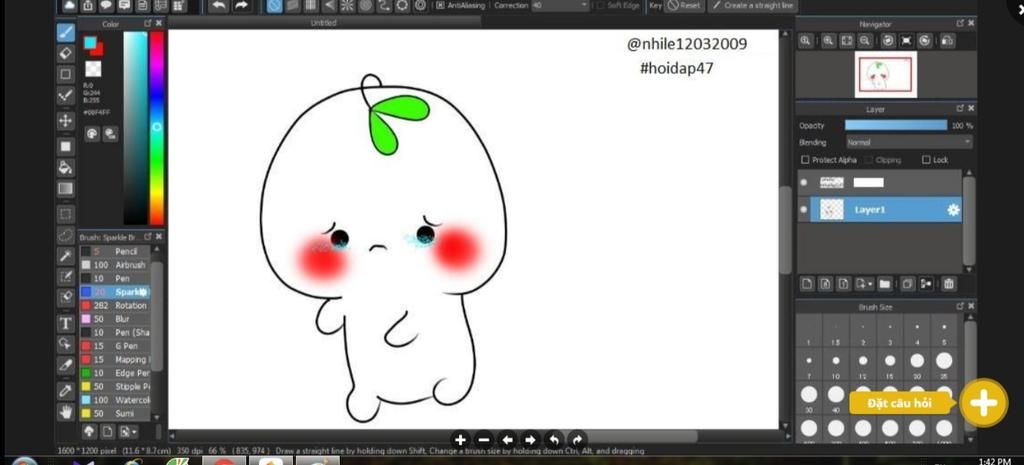Select the Gradient tool

[x=65, y=189]
